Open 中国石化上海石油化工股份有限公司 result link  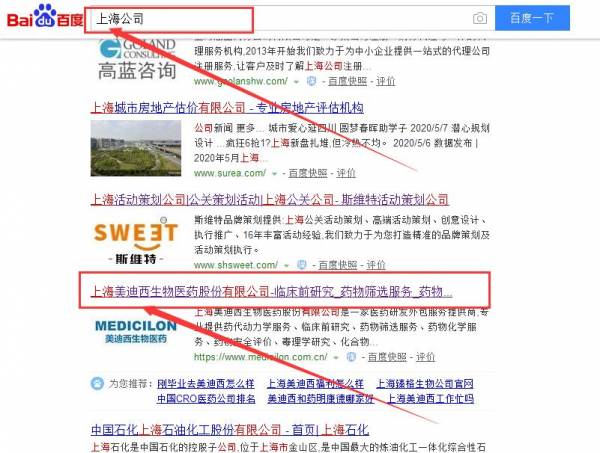[x=230, y=430]
